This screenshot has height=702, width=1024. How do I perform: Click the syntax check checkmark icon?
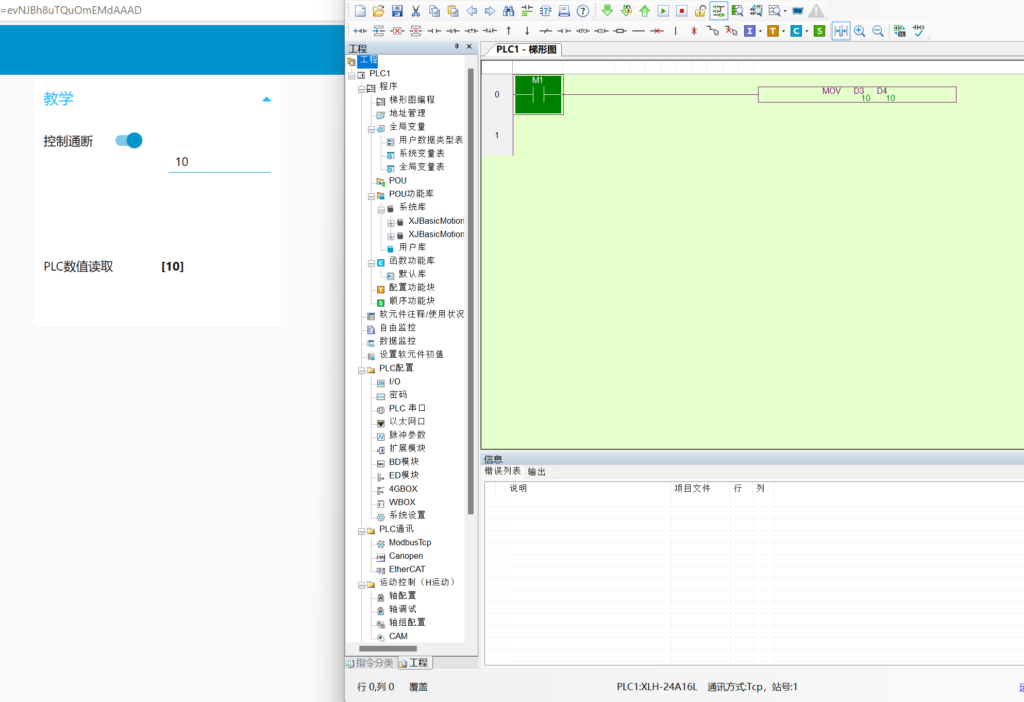[918, 31]
